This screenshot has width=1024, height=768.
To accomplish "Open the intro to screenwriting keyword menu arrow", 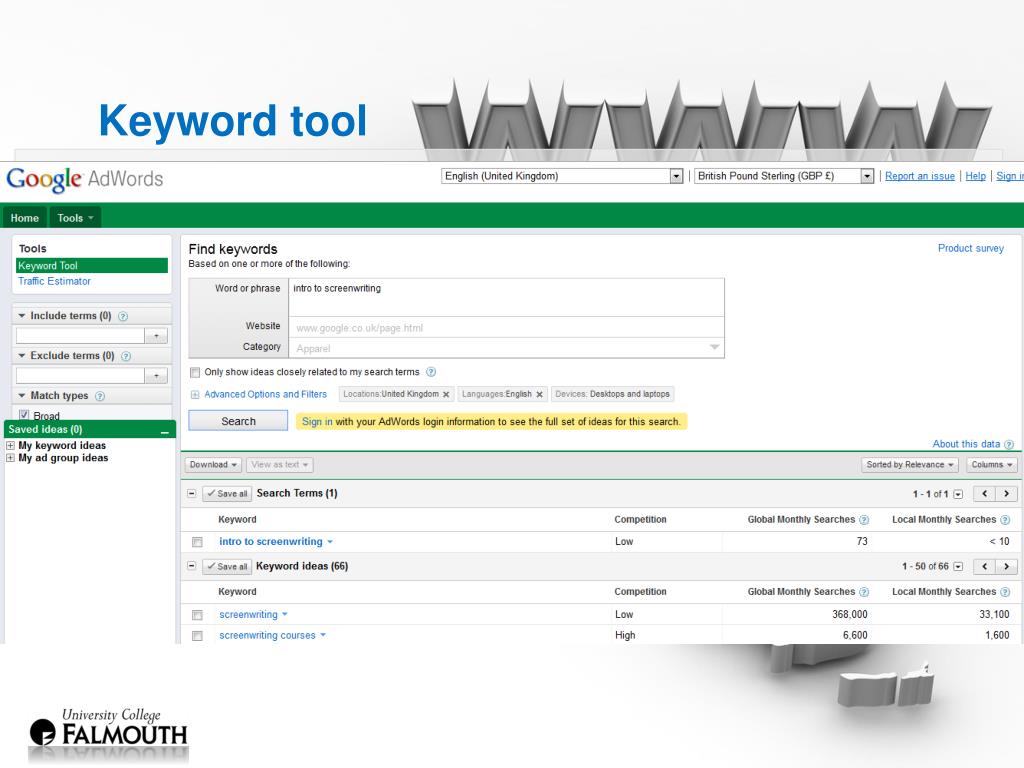I will click(x=330, y=541).
